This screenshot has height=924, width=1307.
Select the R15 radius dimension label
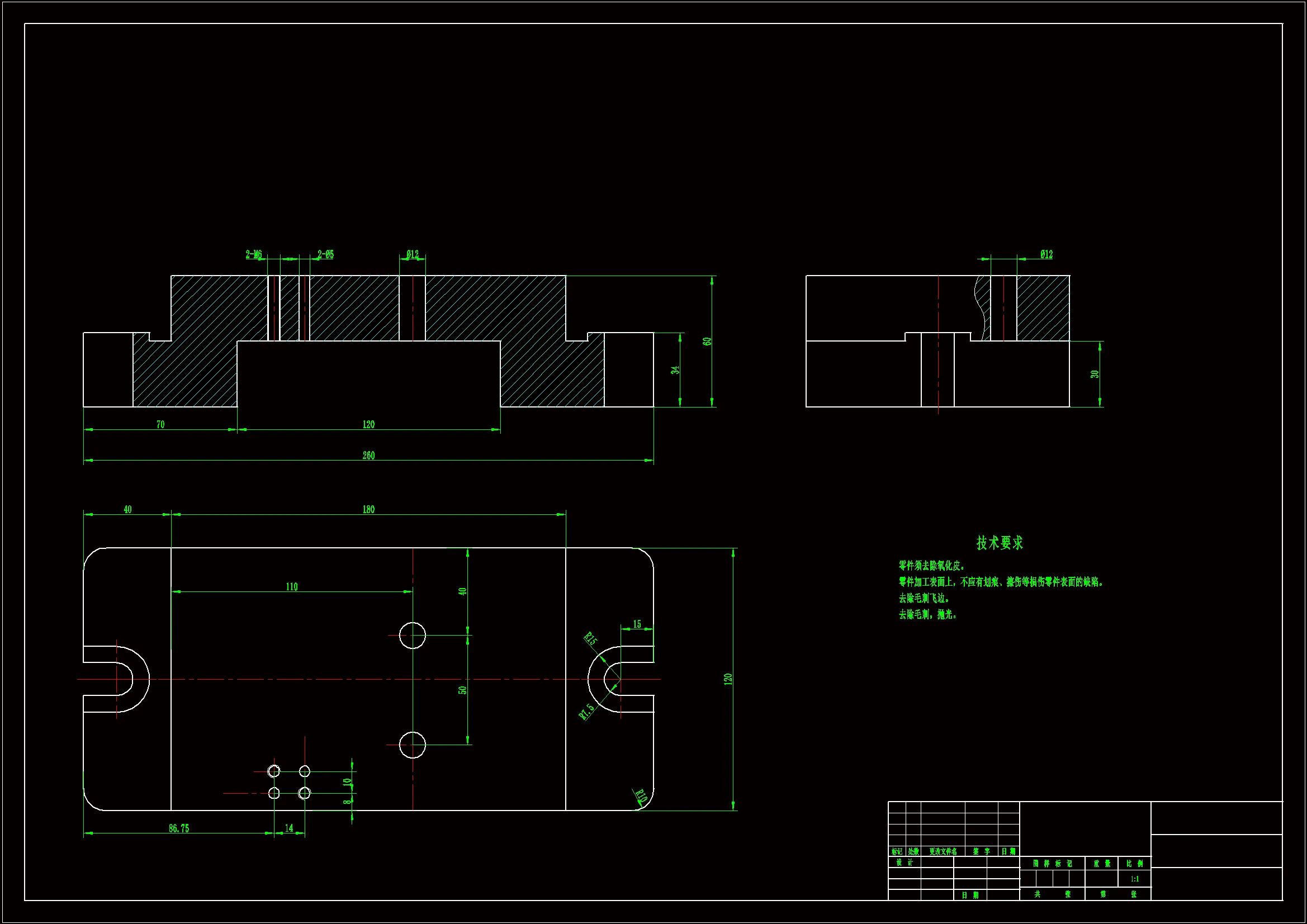coord(591,639)
